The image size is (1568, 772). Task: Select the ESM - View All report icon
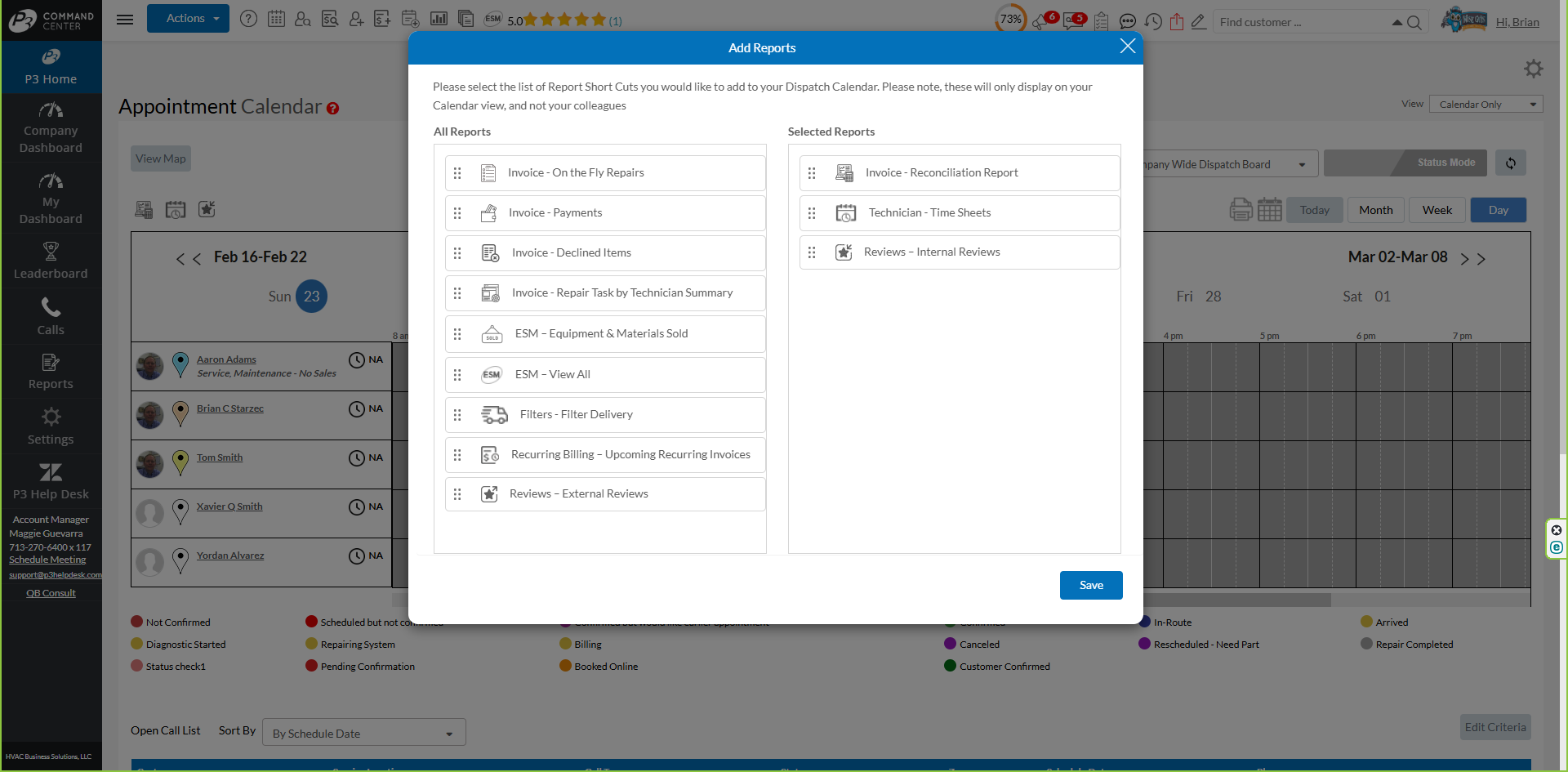[x=492, y=375]
